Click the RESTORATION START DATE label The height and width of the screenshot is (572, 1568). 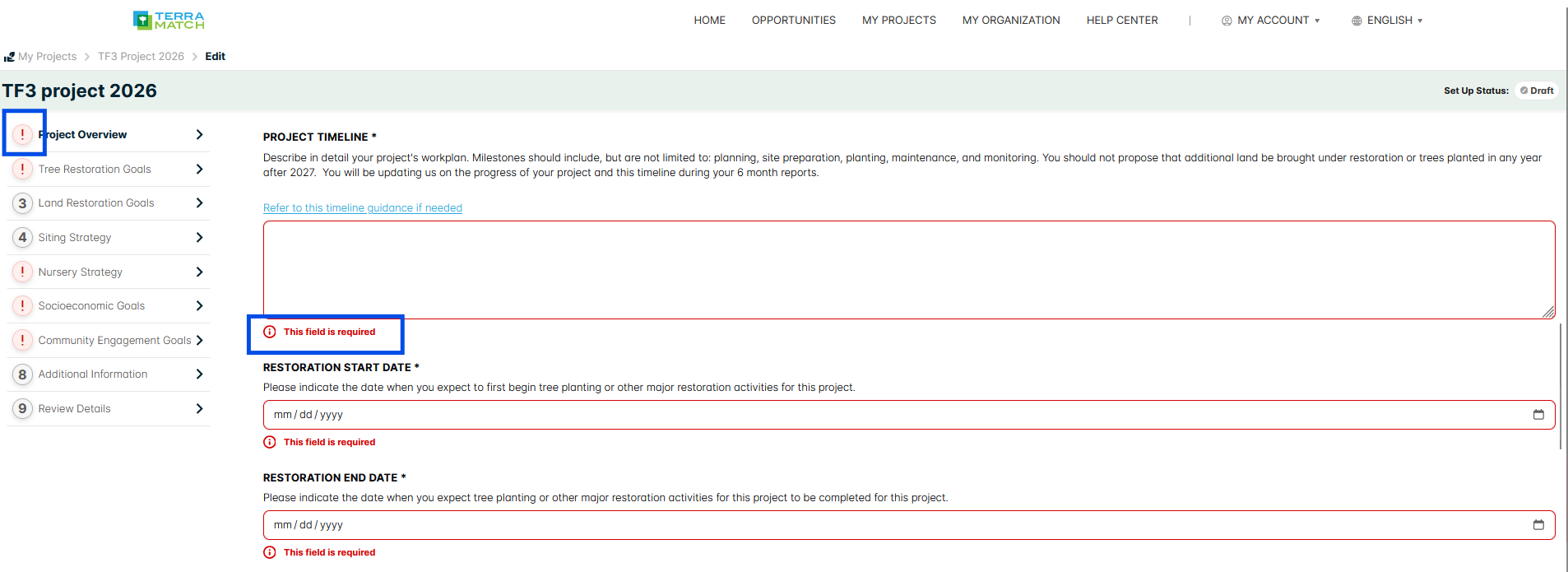click(341, 368)
